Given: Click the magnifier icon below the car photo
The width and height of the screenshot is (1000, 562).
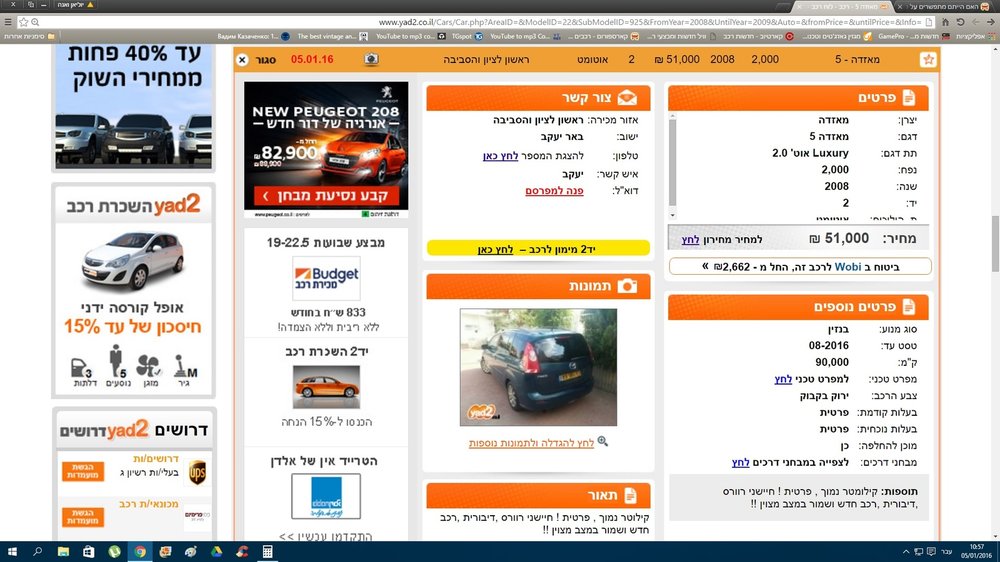Looking at the screenshot, I should [x=603, y=441].
